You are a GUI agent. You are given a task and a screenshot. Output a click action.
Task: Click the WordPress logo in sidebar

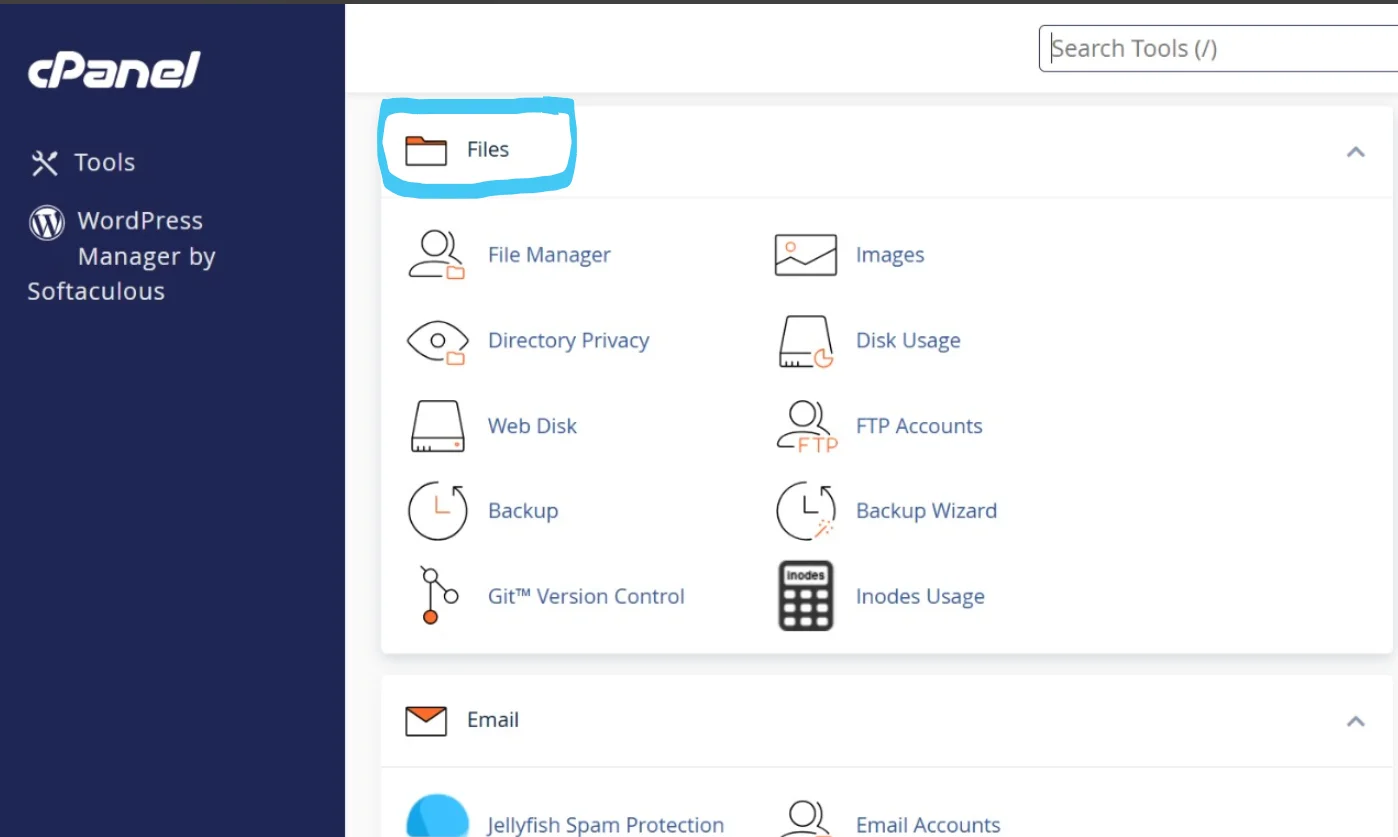point(46,222)
